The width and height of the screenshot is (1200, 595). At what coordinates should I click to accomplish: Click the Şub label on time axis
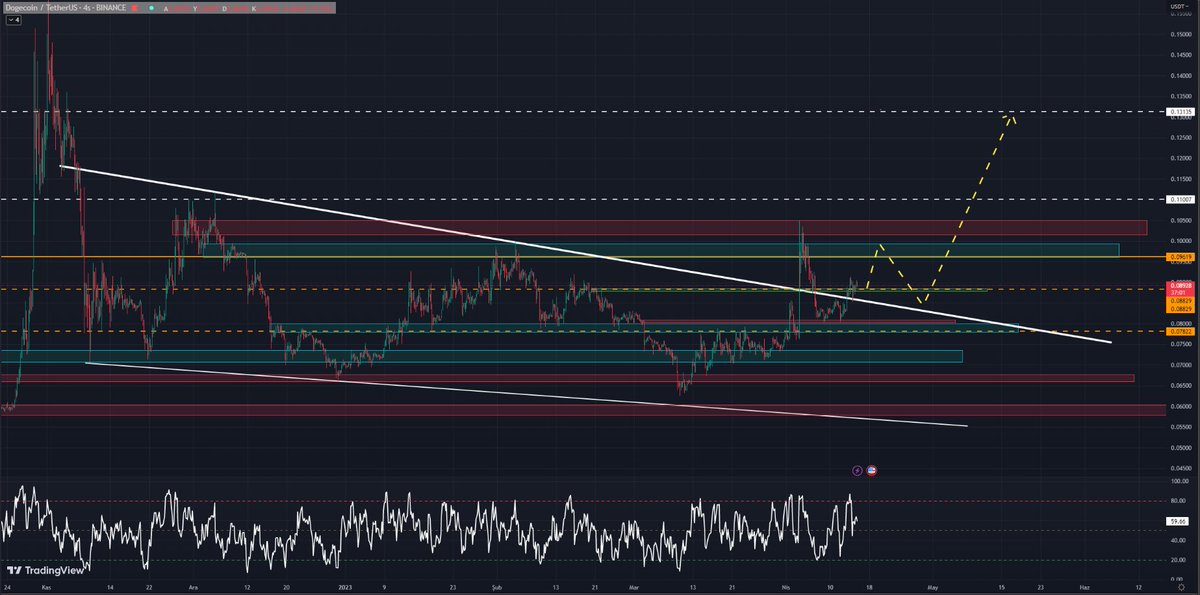[498, 589]
